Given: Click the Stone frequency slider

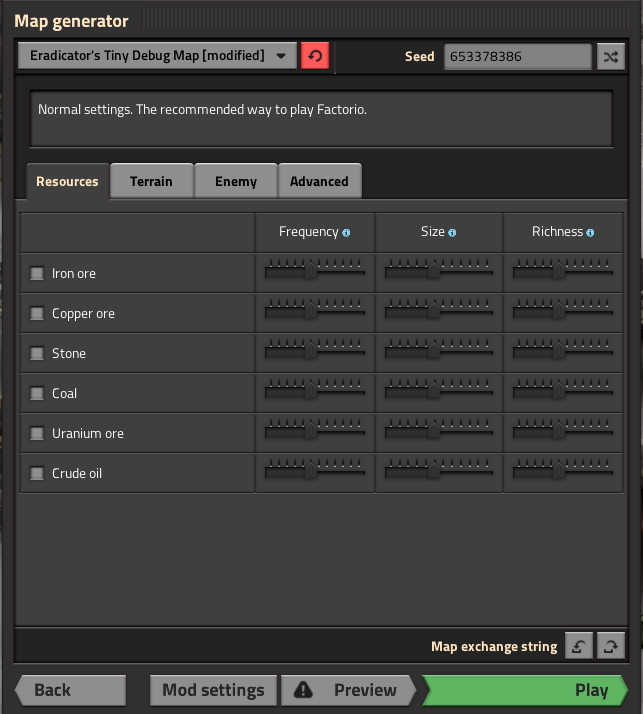Looking at the screenshot, I should tap(315, 350).
